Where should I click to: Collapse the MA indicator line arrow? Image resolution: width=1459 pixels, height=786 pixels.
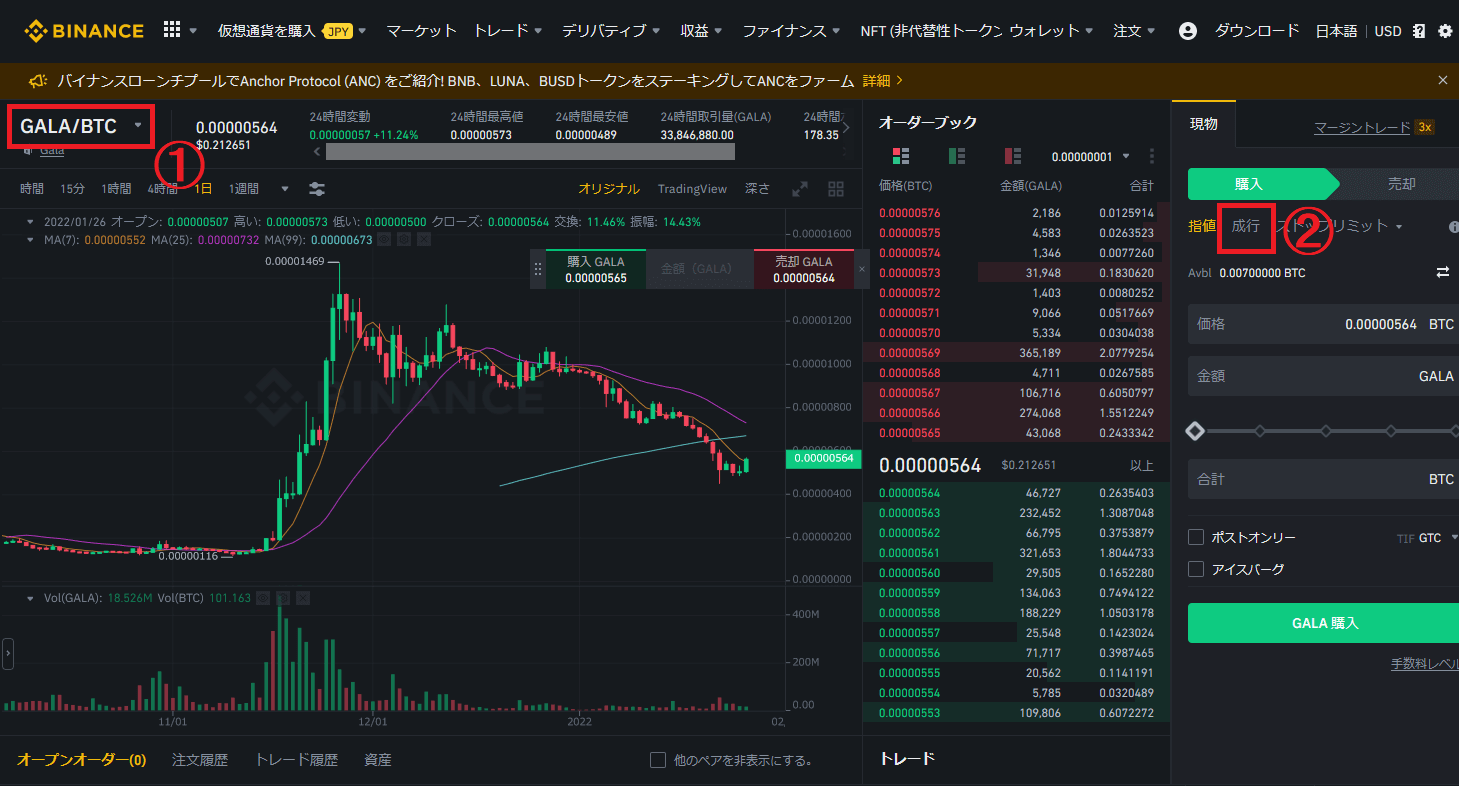click(30, 240)
